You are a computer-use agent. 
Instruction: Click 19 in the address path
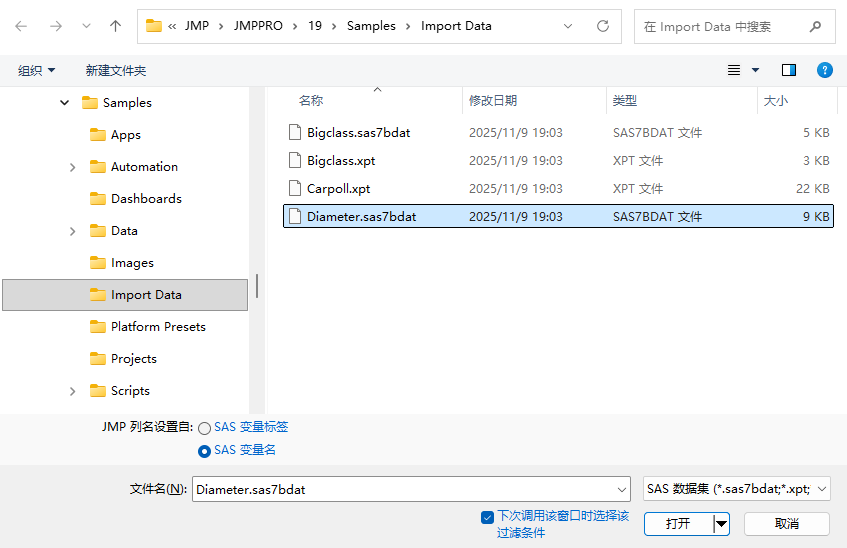(x=315, y=26)
